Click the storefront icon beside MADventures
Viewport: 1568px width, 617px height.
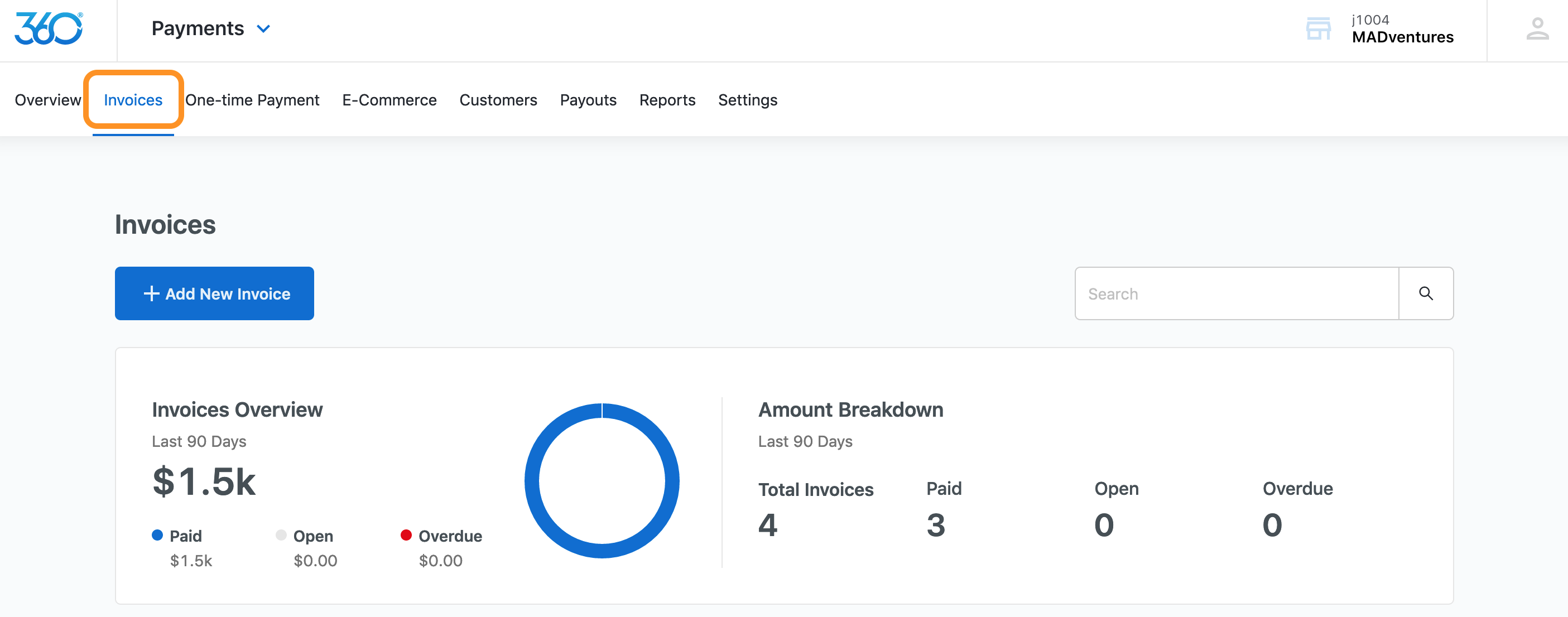pos(1319,28)
